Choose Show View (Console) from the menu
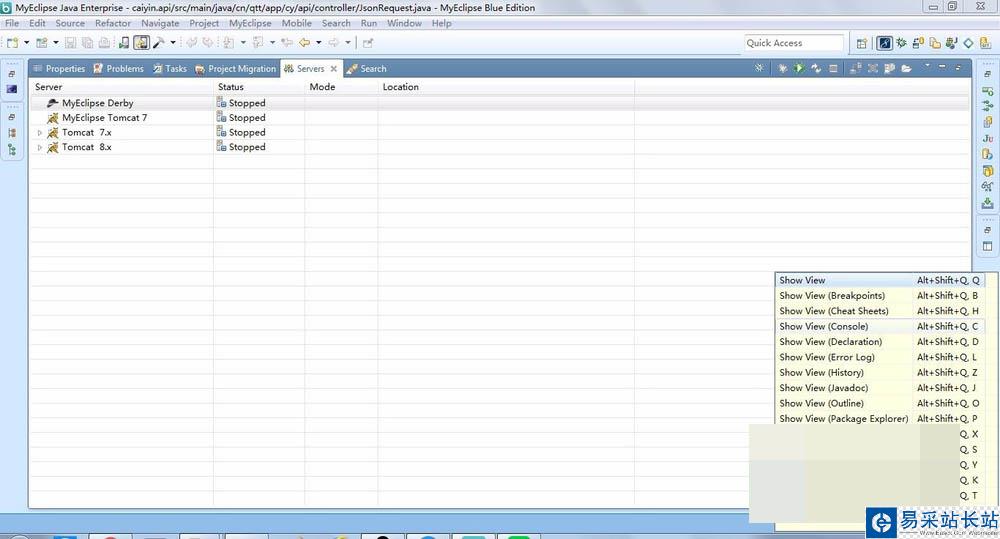Image resolution: width=1000 pixels, height=539 pixels. click(x=879, y=326)
